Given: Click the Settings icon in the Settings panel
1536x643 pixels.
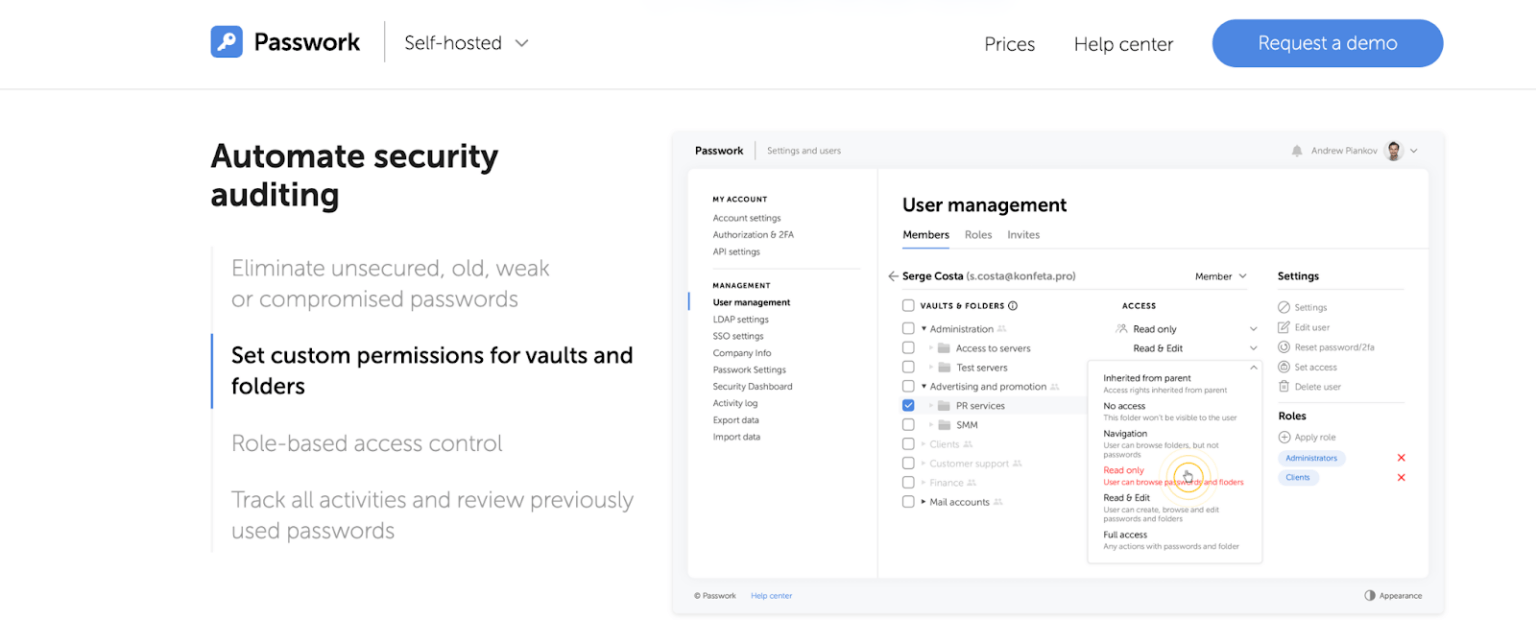Looking at the screenshot, I should 1284,307.
